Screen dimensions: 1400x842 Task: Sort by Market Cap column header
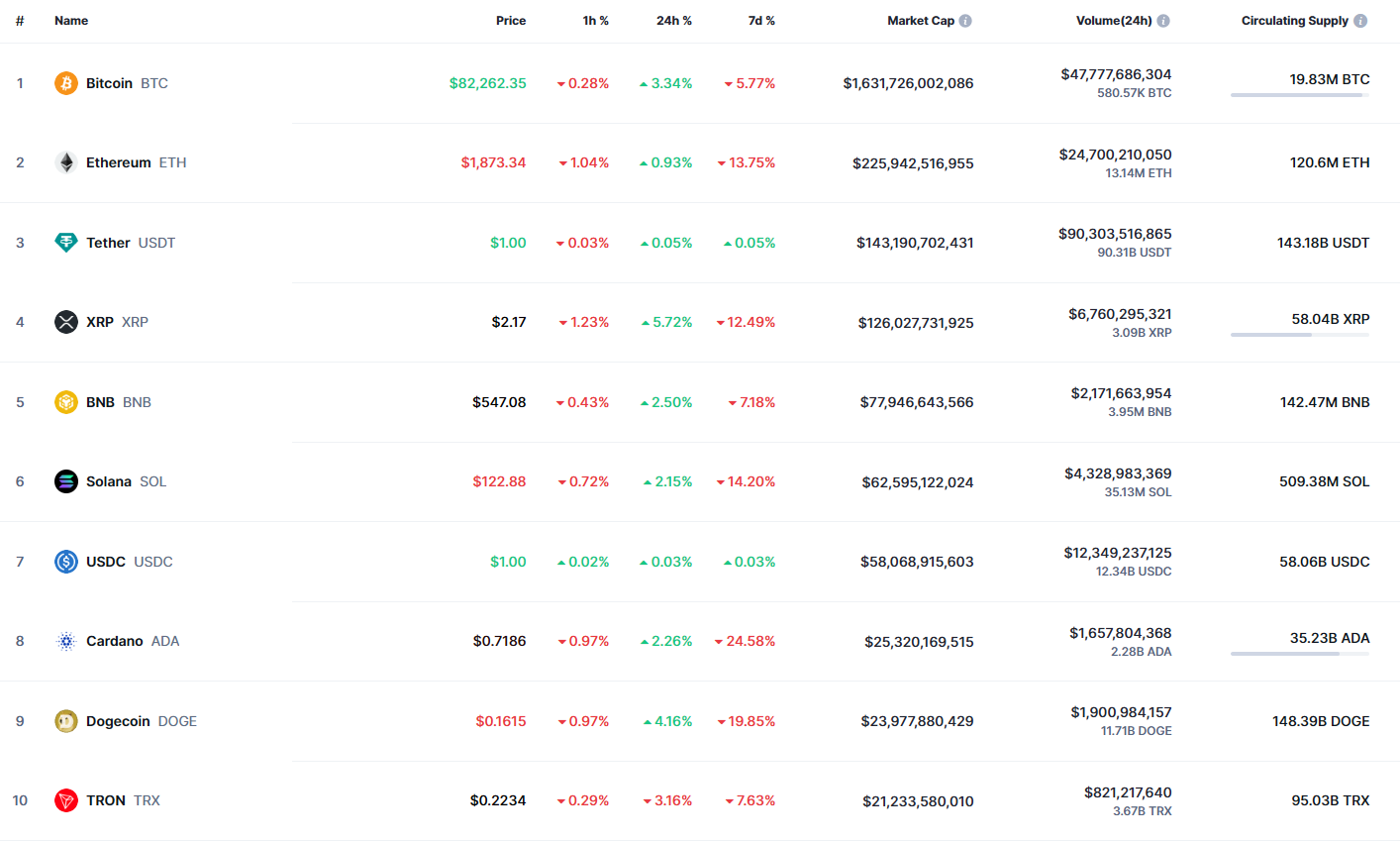click(921, 21)
